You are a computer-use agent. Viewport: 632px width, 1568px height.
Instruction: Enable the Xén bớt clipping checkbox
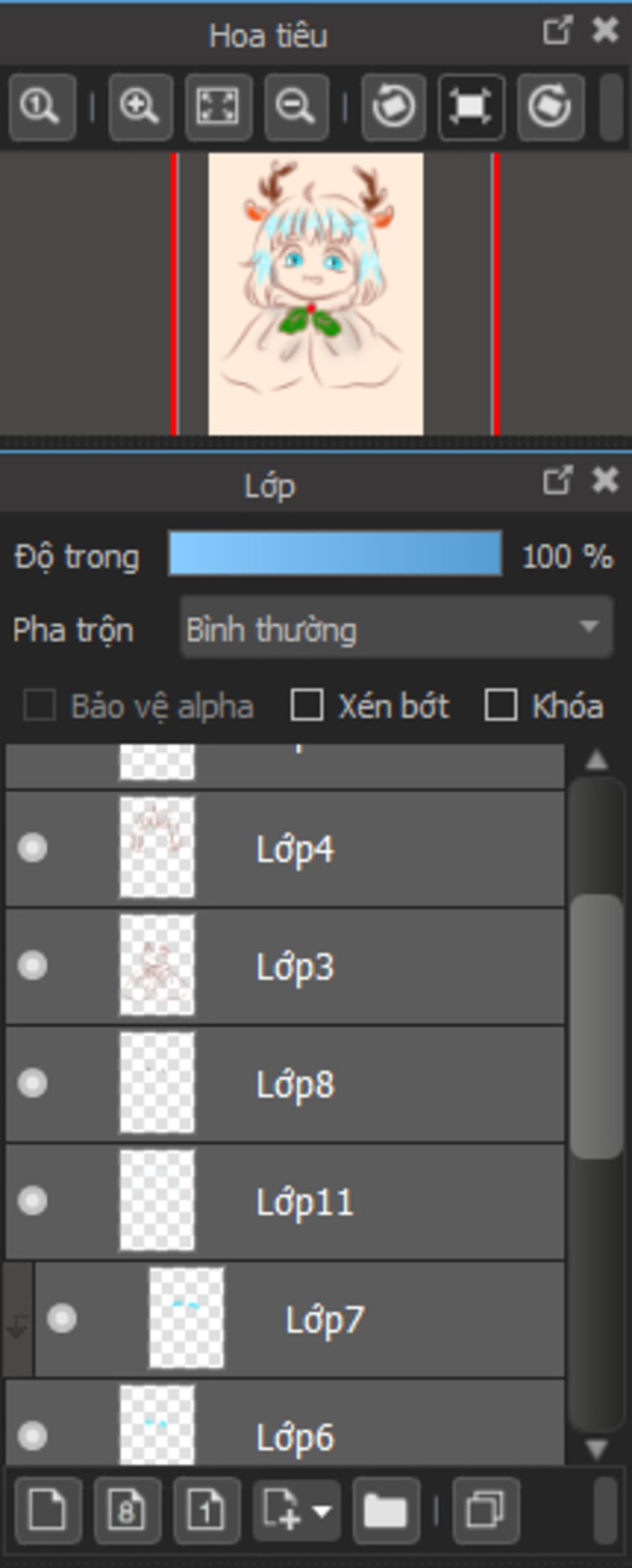coord(307,705)
